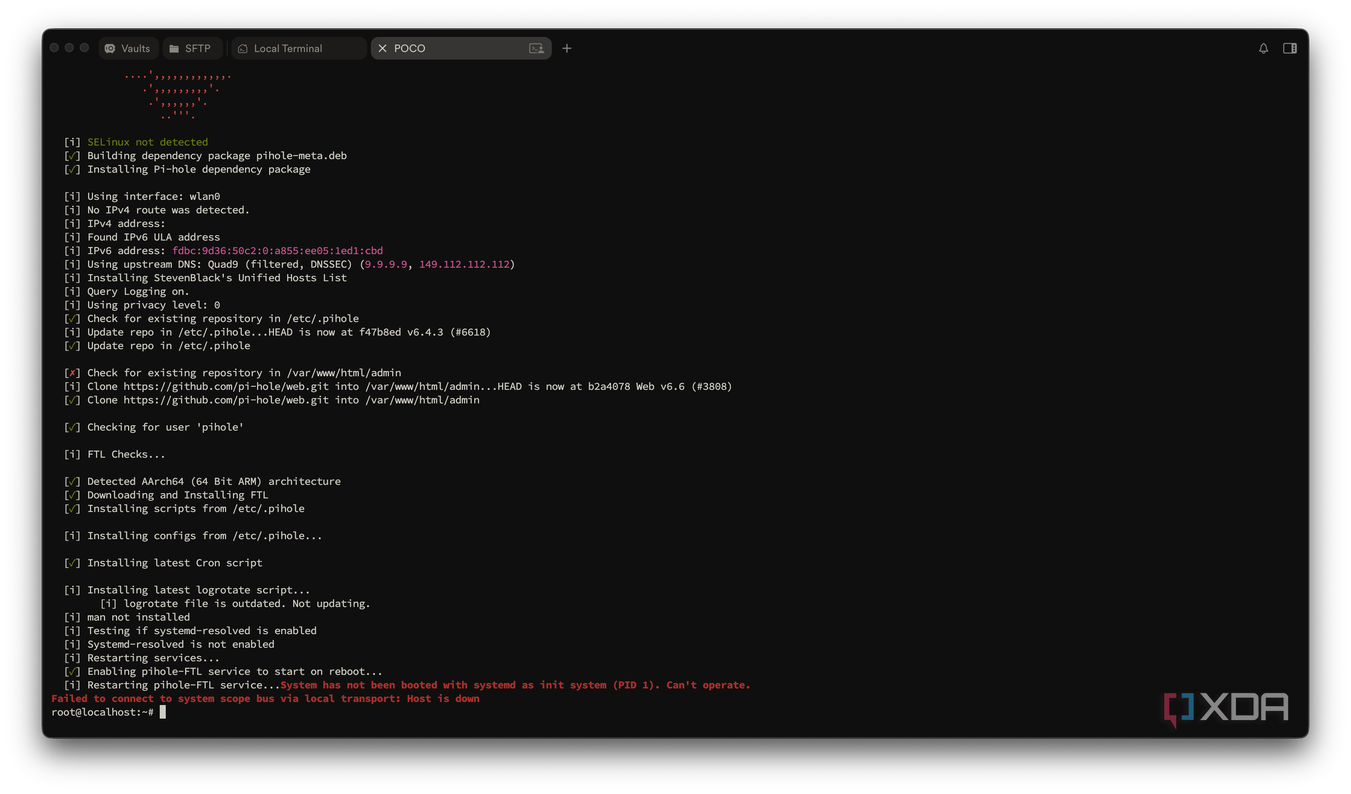Click 'Building dependency package pihole-meta.deb'

click(217, 156)
